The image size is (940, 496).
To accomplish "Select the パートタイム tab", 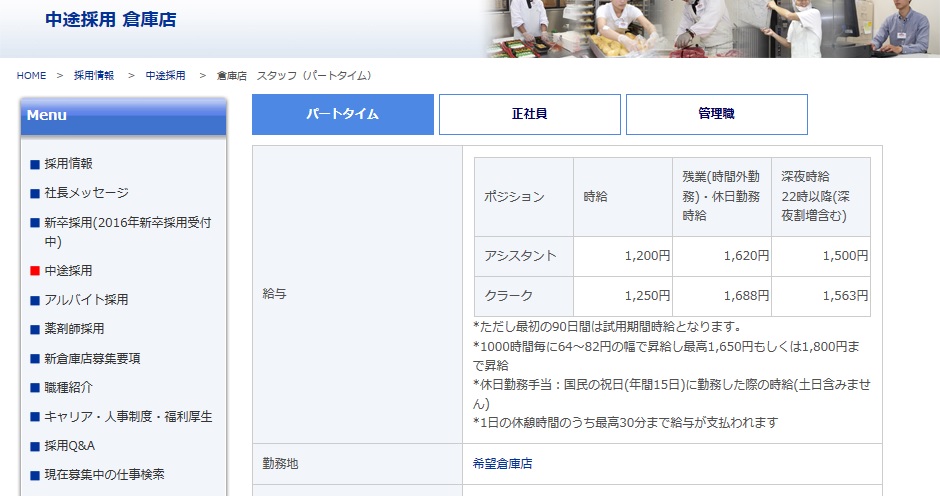I will [342, 114].
